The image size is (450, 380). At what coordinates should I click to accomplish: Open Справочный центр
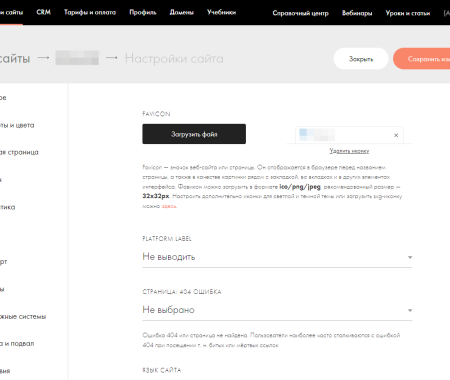coord(300,13)
